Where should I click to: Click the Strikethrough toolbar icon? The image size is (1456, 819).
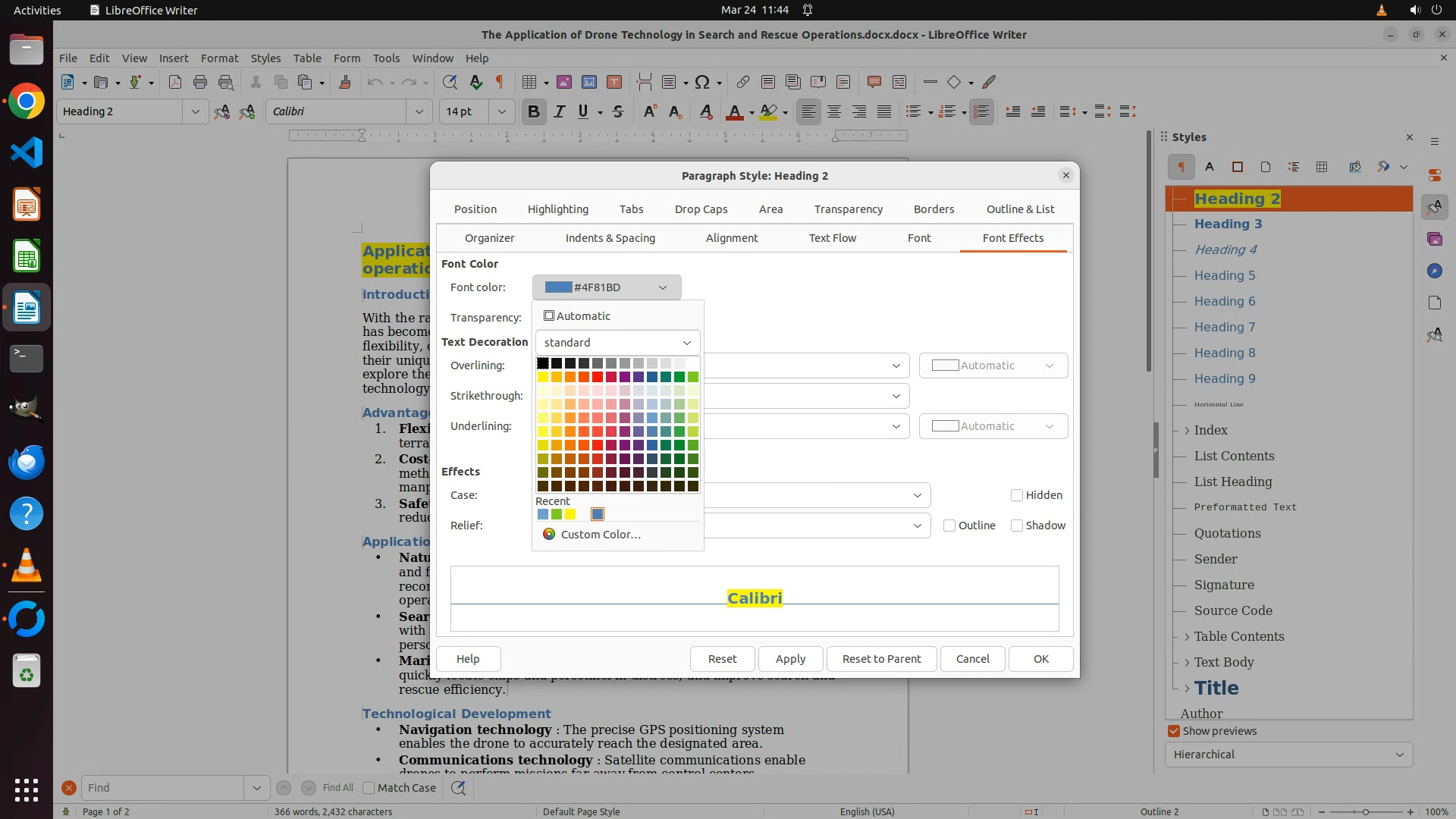coord(618,111)
